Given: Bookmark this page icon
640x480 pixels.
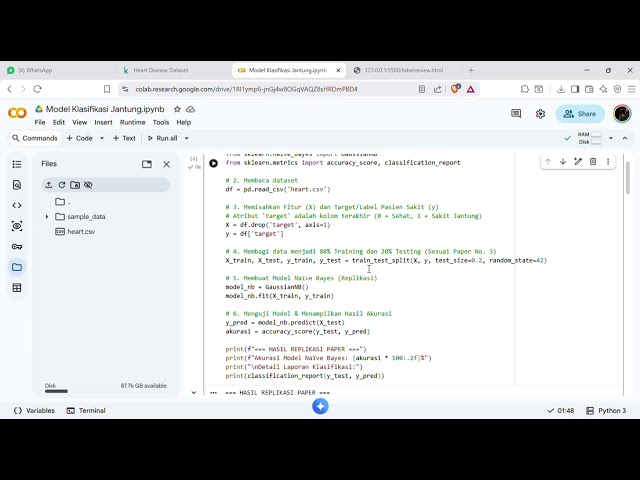Looking at the screenshot, I should 107,89.
